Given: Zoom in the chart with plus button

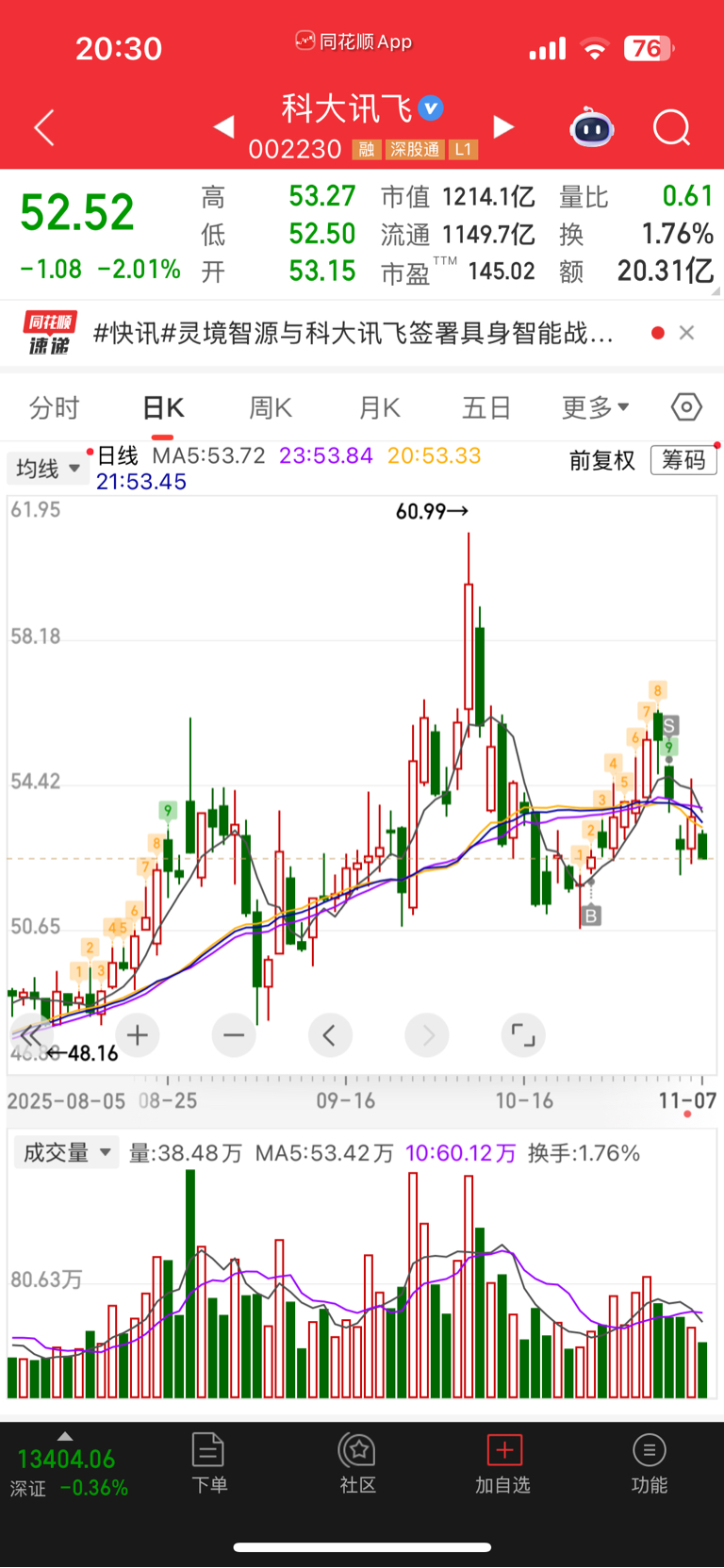Looking at the screenshot, I should [x=138, y=1035].
